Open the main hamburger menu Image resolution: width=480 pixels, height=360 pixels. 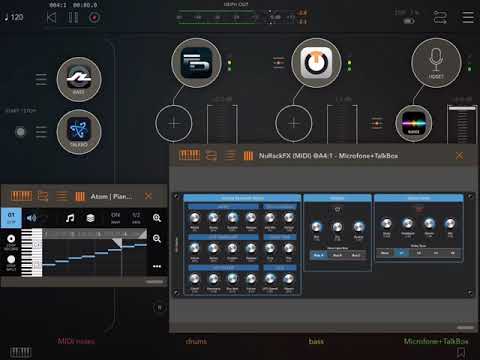pyautogui.click(x=467, y=17)
